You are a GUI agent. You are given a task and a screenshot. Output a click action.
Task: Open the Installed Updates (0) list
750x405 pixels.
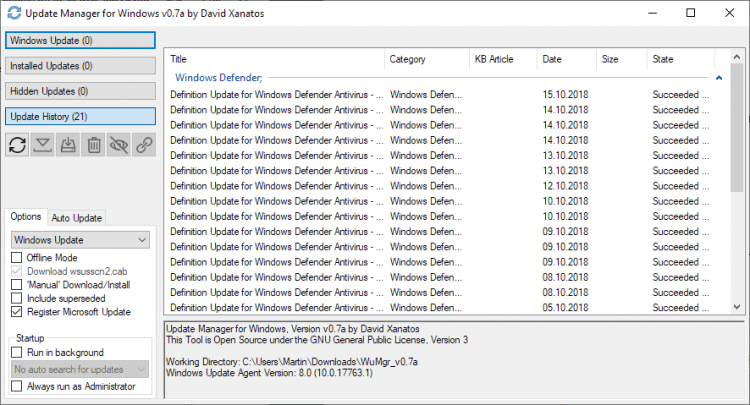pyautogui.click(x=80, y=66)
